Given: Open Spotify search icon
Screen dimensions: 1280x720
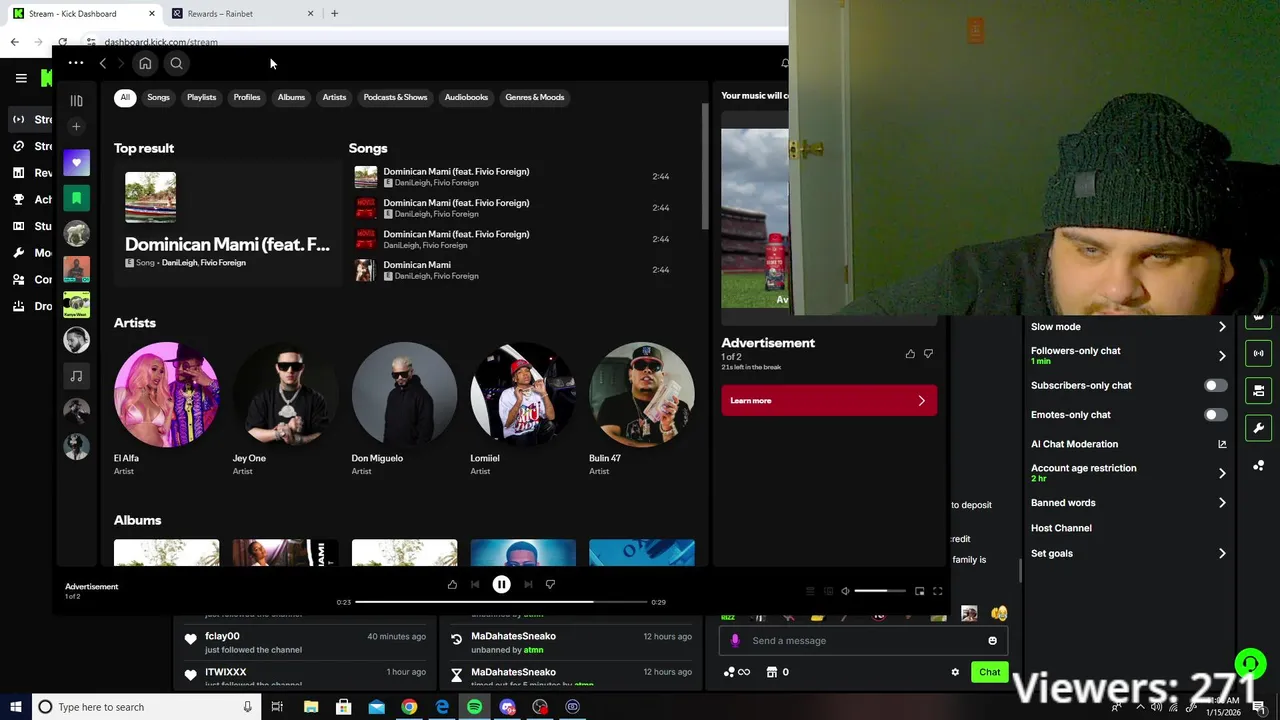Looking at the screenshot, I should pyautogui.click(x=176, y=63).
